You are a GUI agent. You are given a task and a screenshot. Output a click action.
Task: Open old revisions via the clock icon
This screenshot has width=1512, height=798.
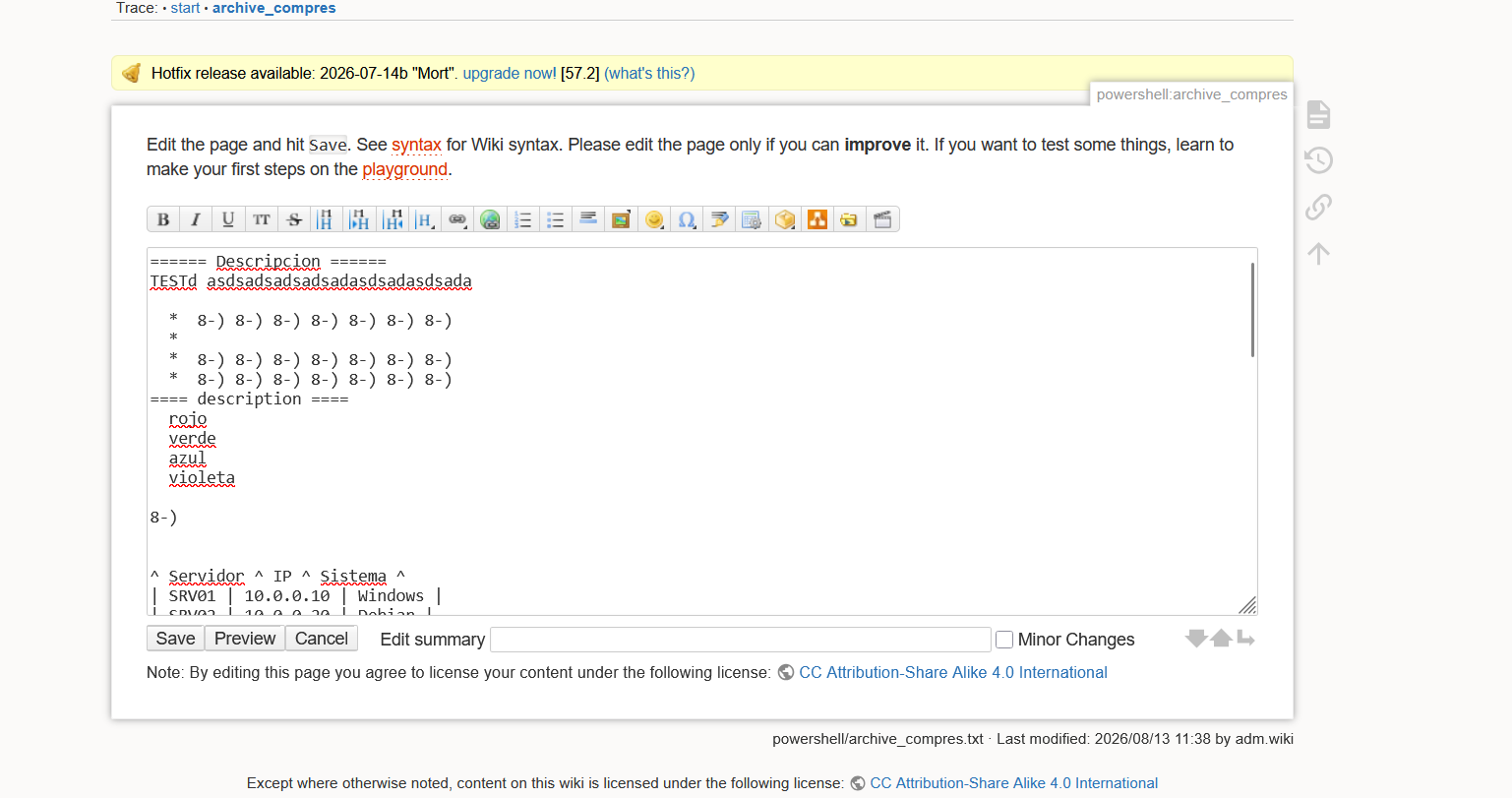pos(1319,159)
